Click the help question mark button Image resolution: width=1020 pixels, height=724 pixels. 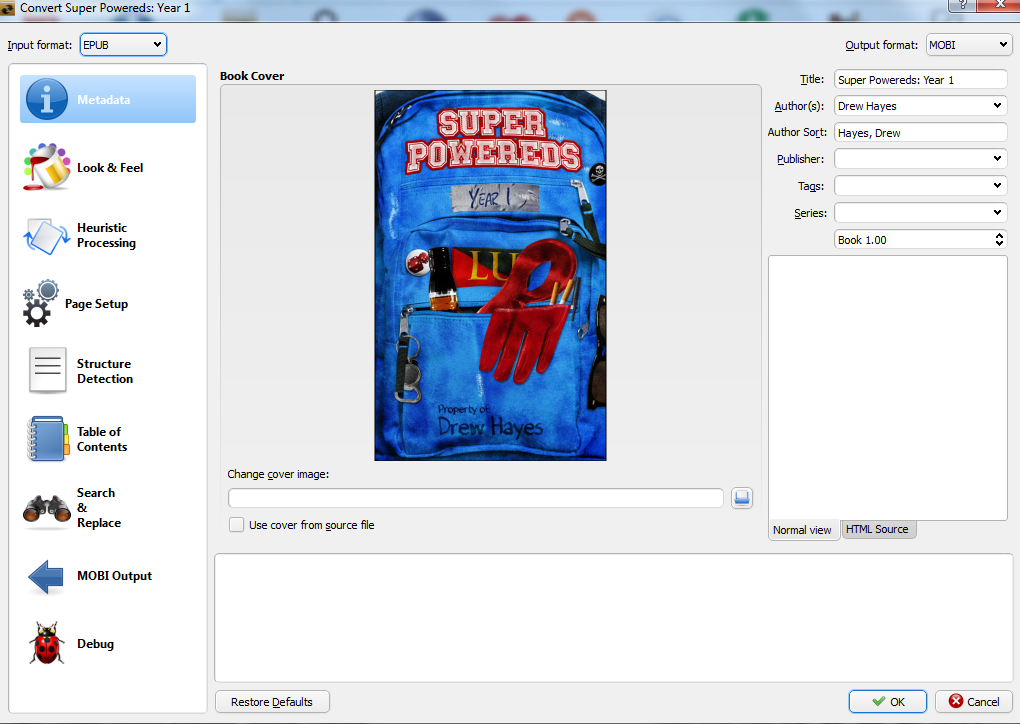[962, 6]
